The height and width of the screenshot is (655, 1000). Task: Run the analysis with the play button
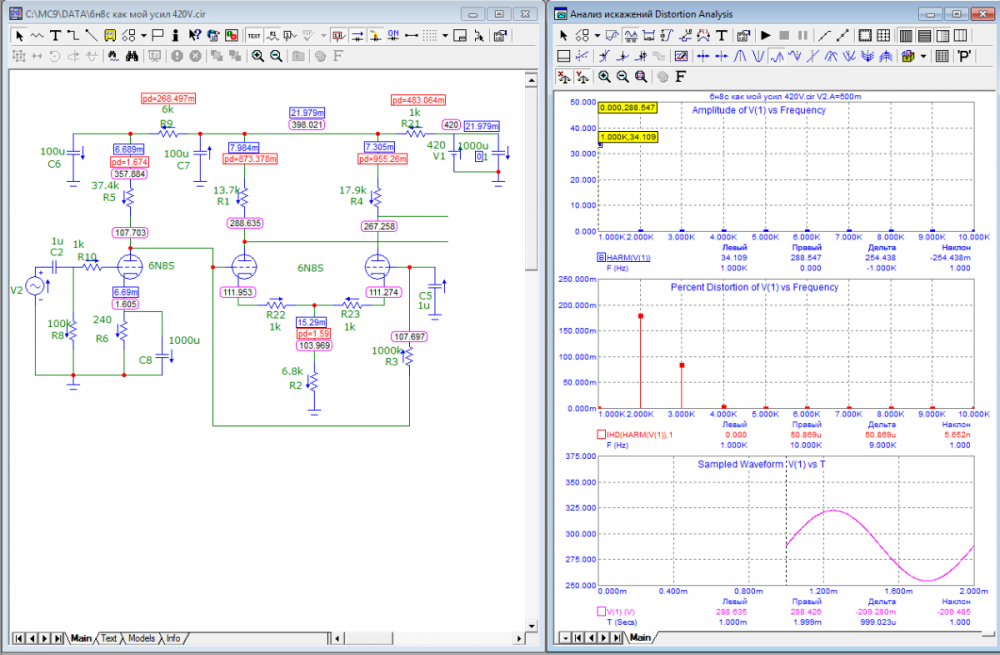(x=767, y=35)
